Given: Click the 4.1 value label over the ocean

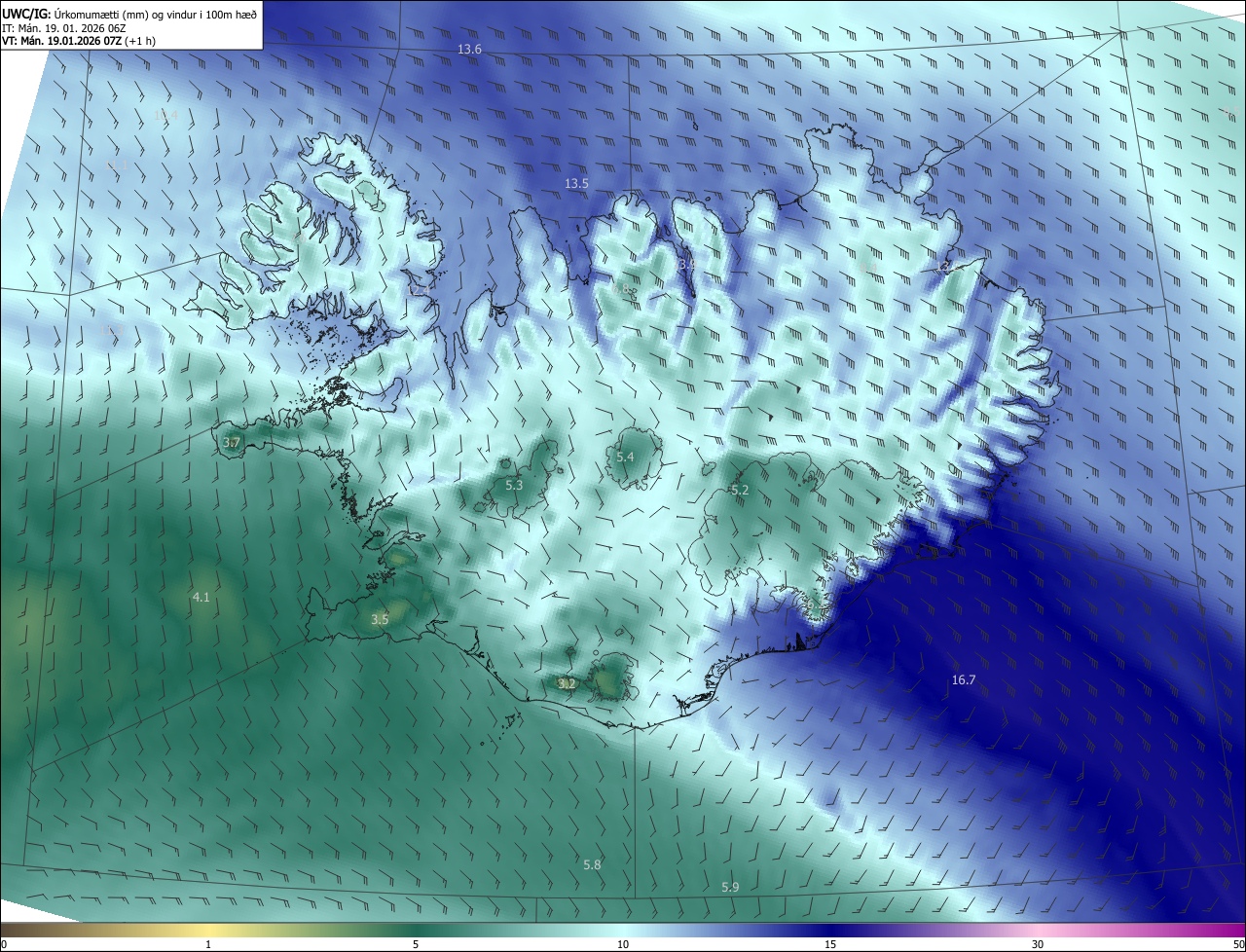Looking at the screenshot, I should point(201,597).
